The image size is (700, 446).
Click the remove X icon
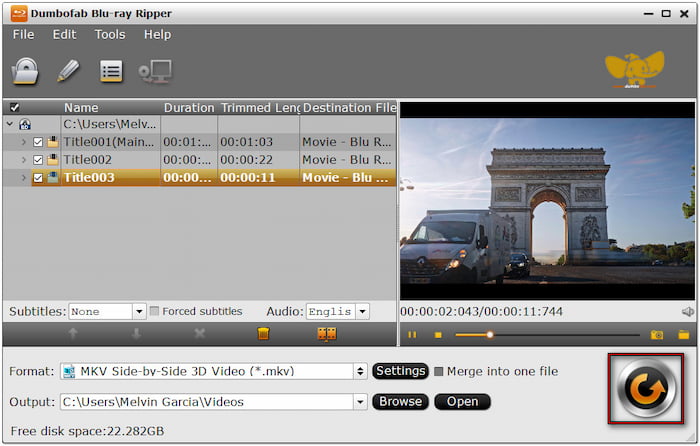tap(200, 333)
